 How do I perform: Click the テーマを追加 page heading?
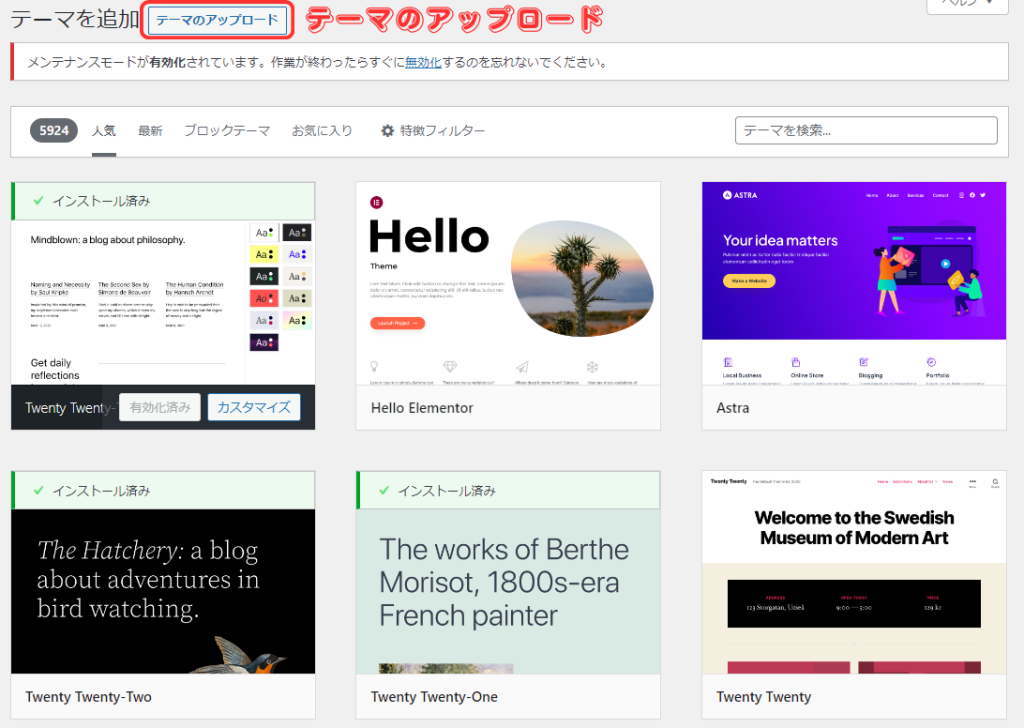coord(75,19)
